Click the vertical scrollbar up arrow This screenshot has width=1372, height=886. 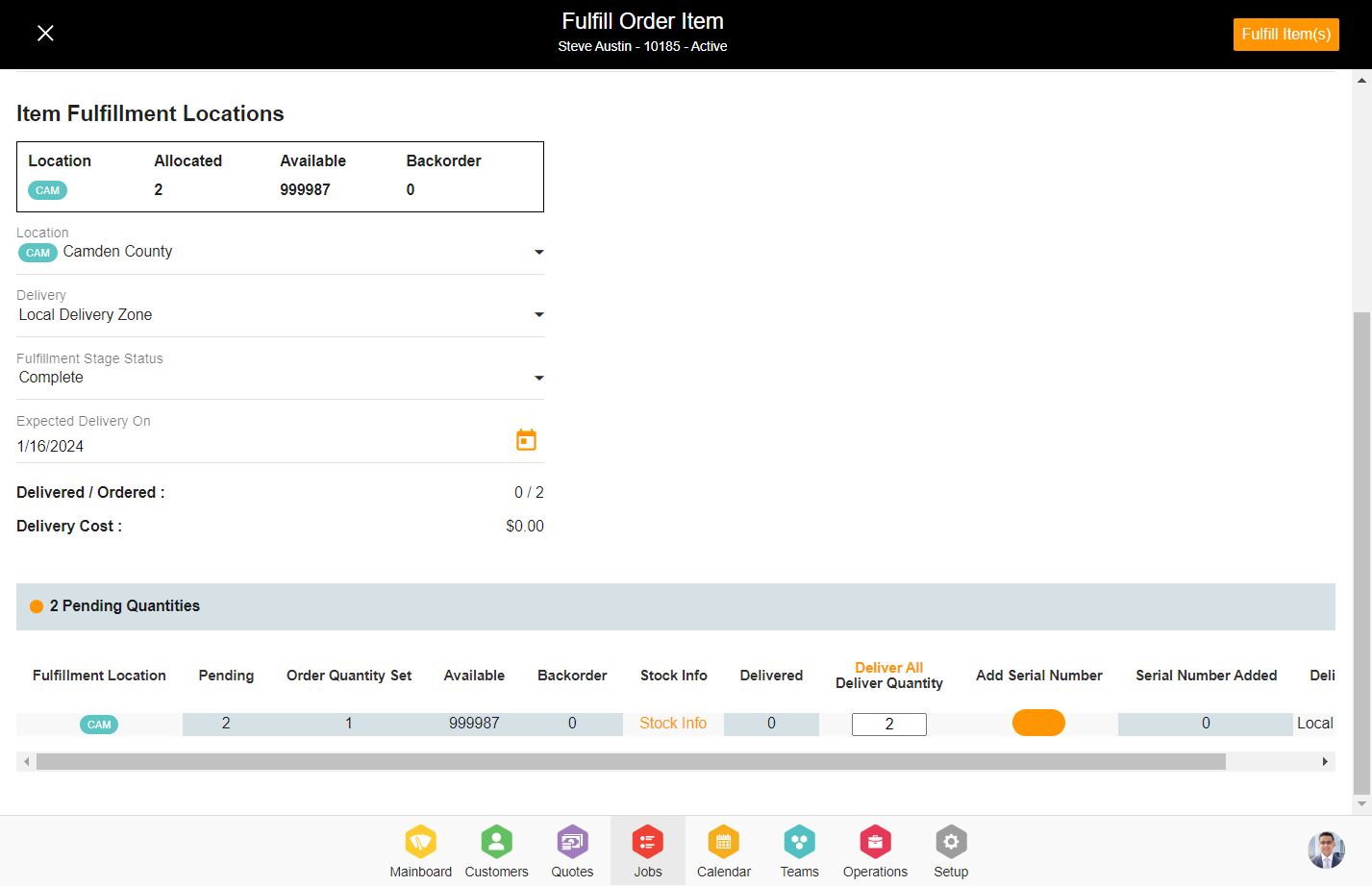pyautogui.click(x=1361, y=81)
